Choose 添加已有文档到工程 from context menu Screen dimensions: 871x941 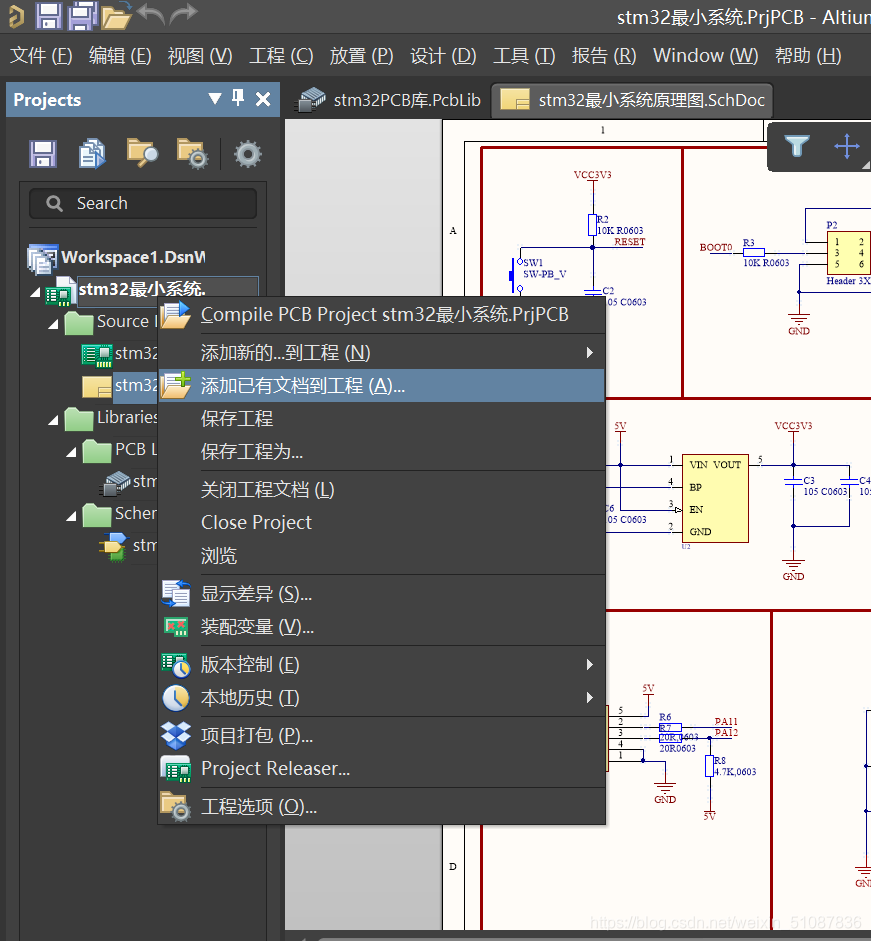[x=302, y=386]
